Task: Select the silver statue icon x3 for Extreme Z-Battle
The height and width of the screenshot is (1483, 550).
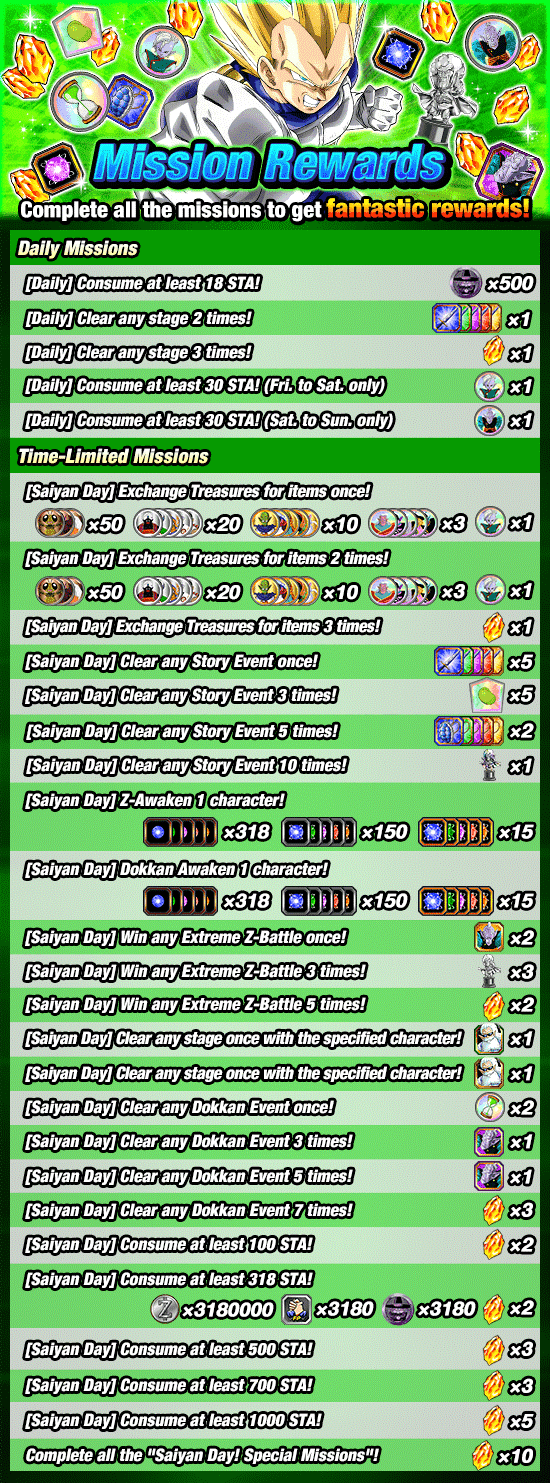Action: 488,971
